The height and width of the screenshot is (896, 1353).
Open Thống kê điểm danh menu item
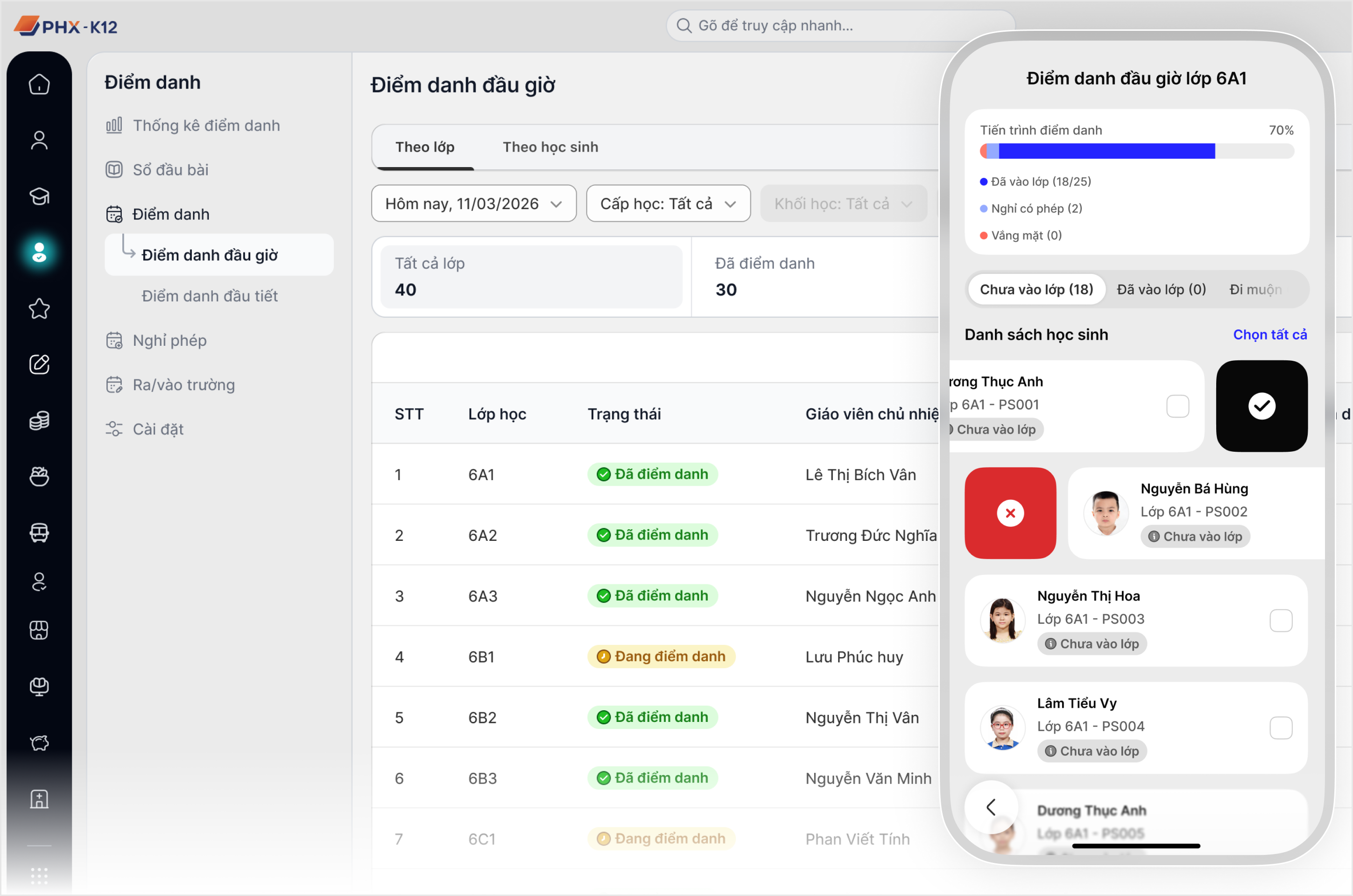click(193, 126)
